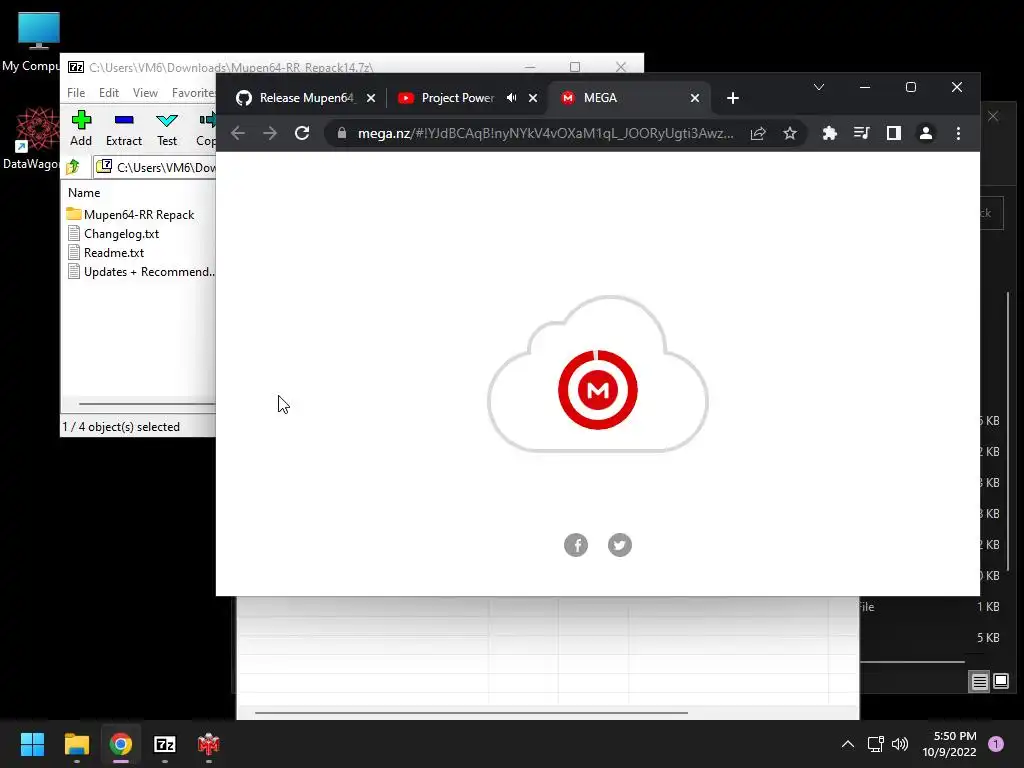
Task: Select Readme.txt in 7-Zip
Action: click(x=106, y=252)
